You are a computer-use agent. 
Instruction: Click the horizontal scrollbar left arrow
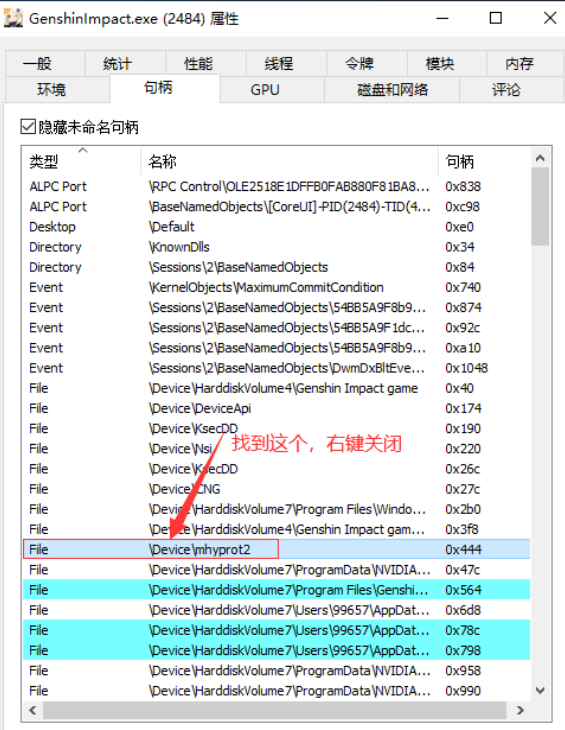[x=33, y=710]
